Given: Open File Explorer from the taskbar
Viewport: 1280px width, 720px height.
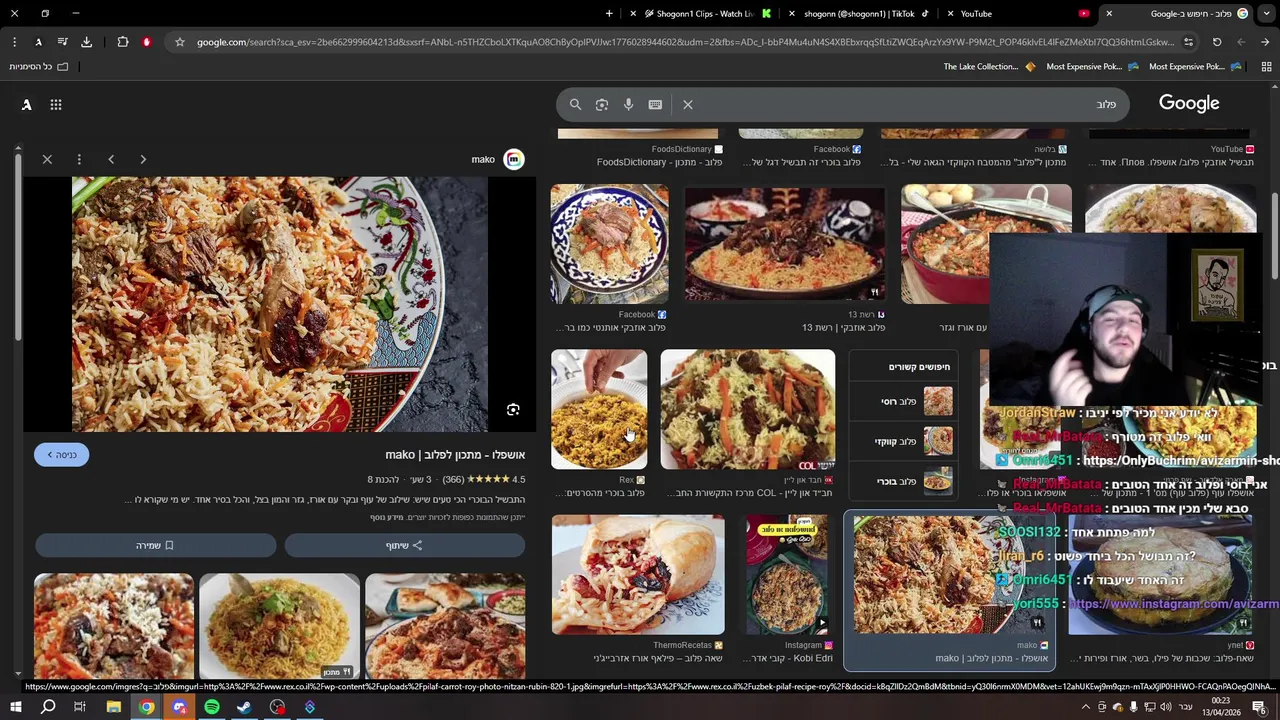Looking at the screenshot, I should [114, 707].
